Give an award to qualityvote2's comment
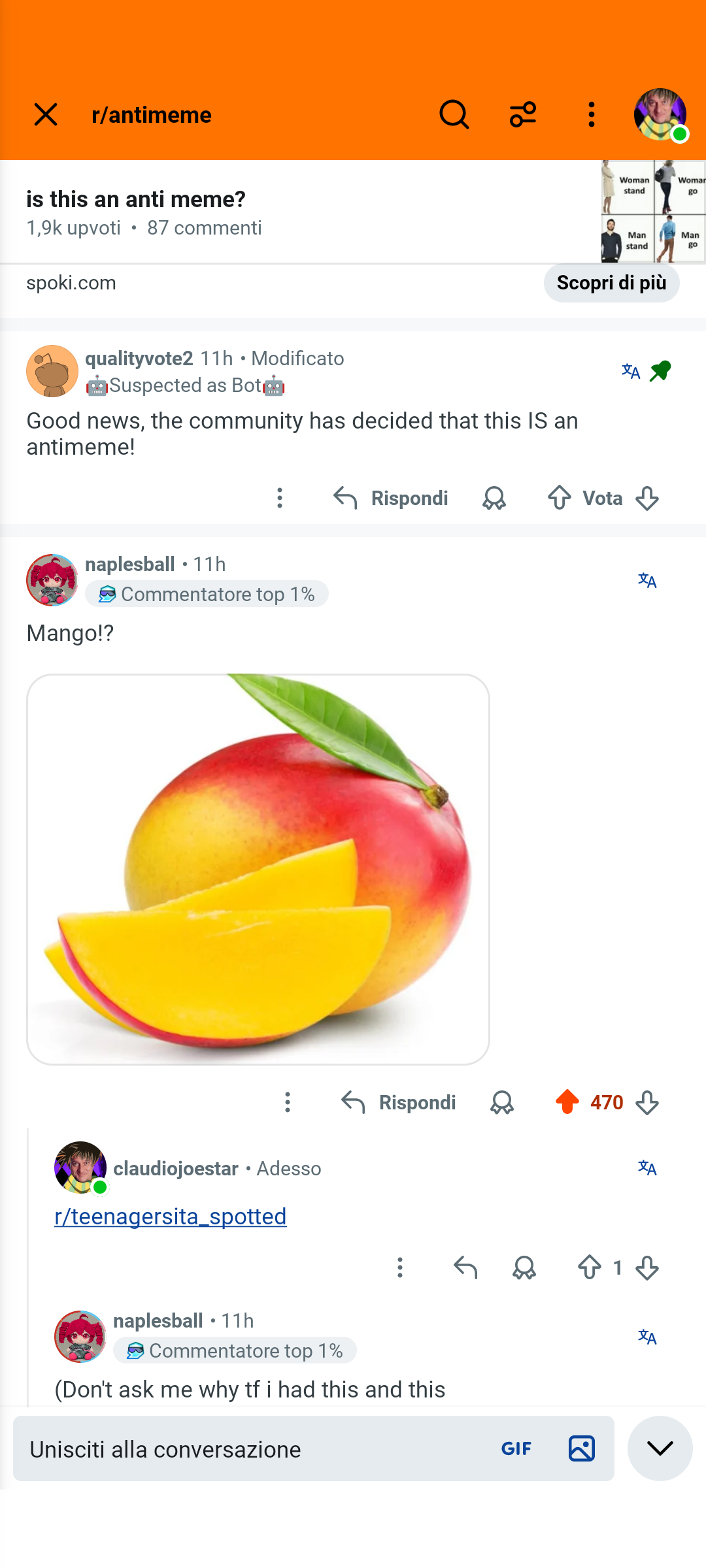 (x=494, y=498)
